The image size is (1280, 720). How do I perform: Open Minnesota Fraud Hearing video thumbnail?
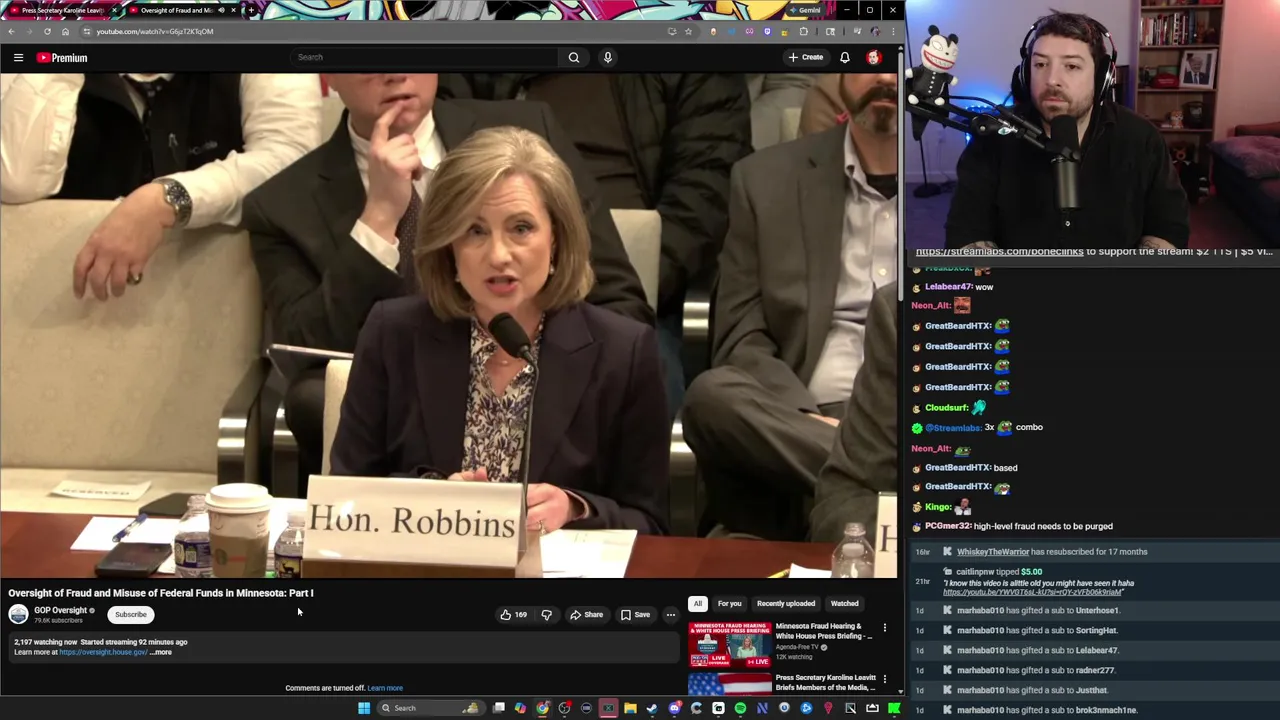tap(730, 644)
